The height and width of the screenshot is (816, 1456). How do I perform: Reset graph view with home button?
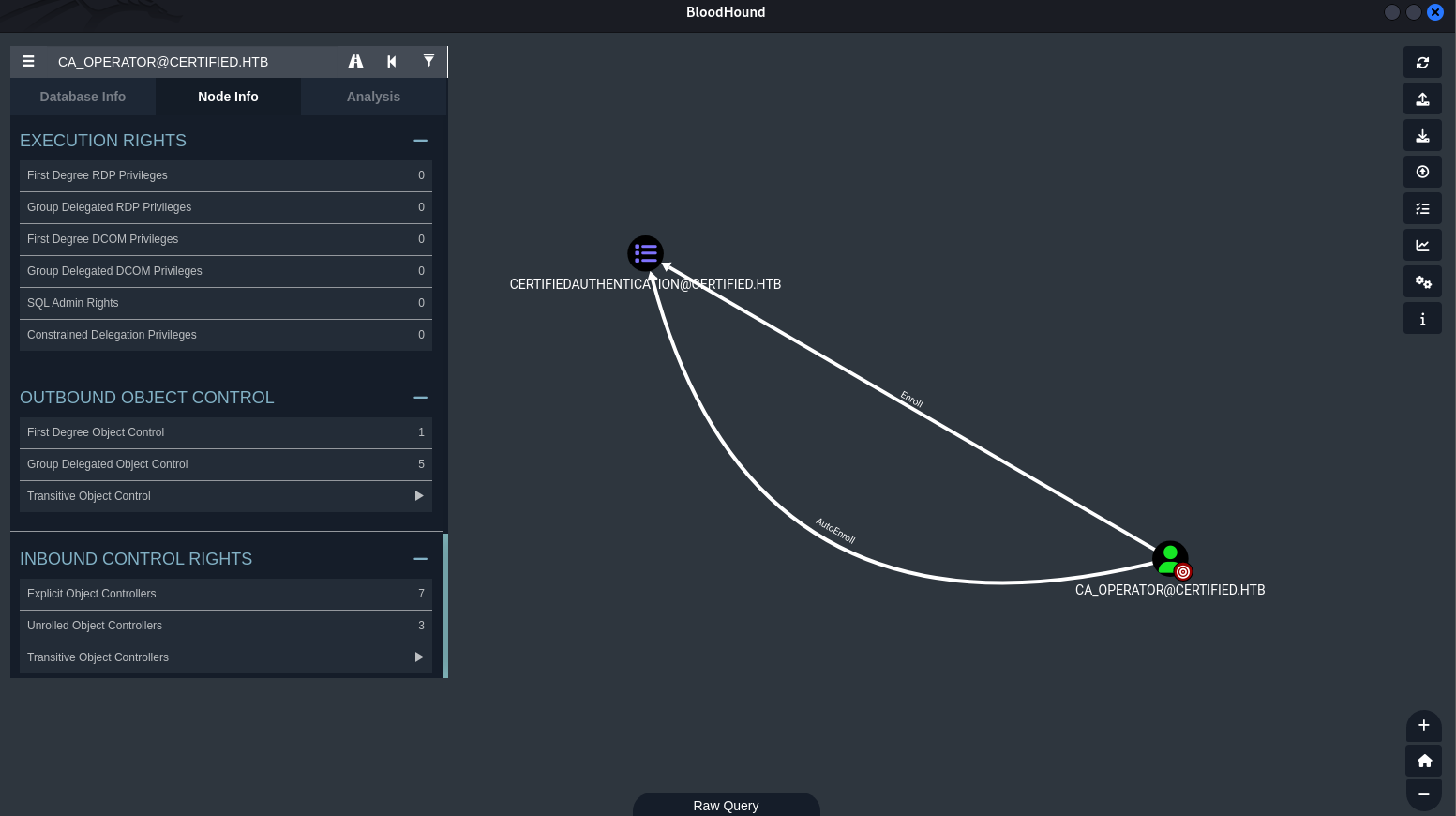[1423, 761]
